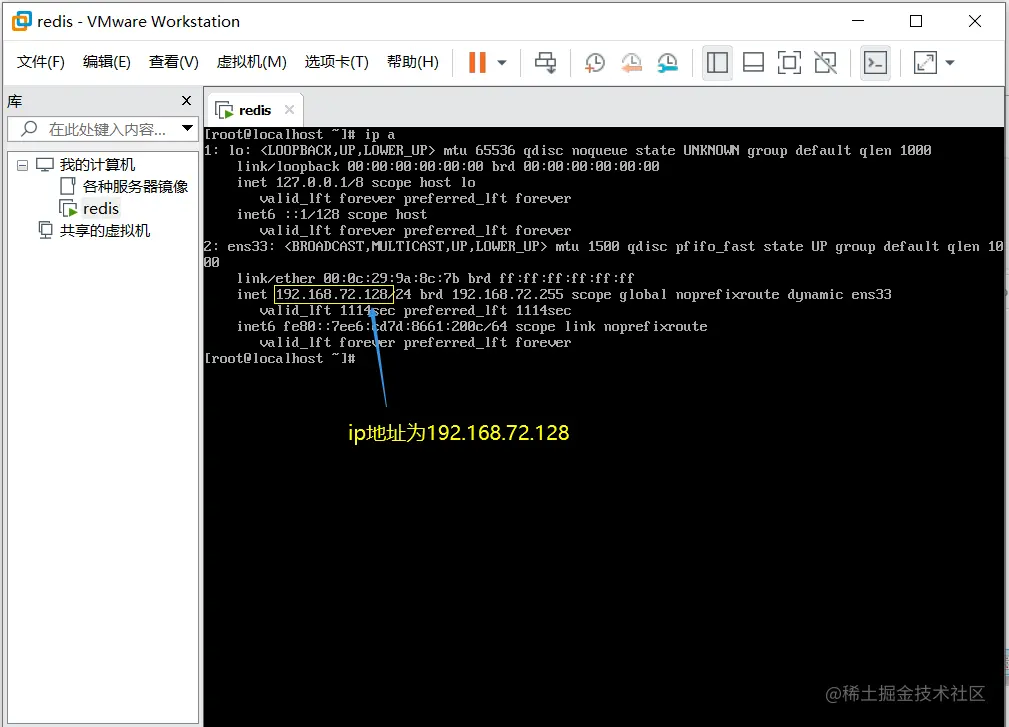Minimize the VMware Workstation window

(x=858, y=21)
